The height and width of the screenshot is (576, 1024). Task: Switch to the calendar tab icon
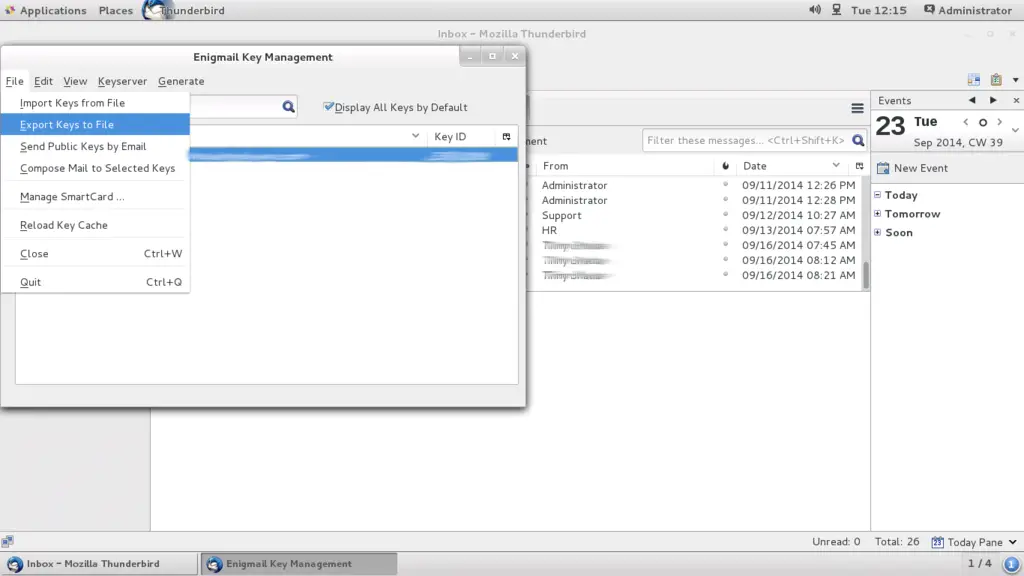(974, 80)
